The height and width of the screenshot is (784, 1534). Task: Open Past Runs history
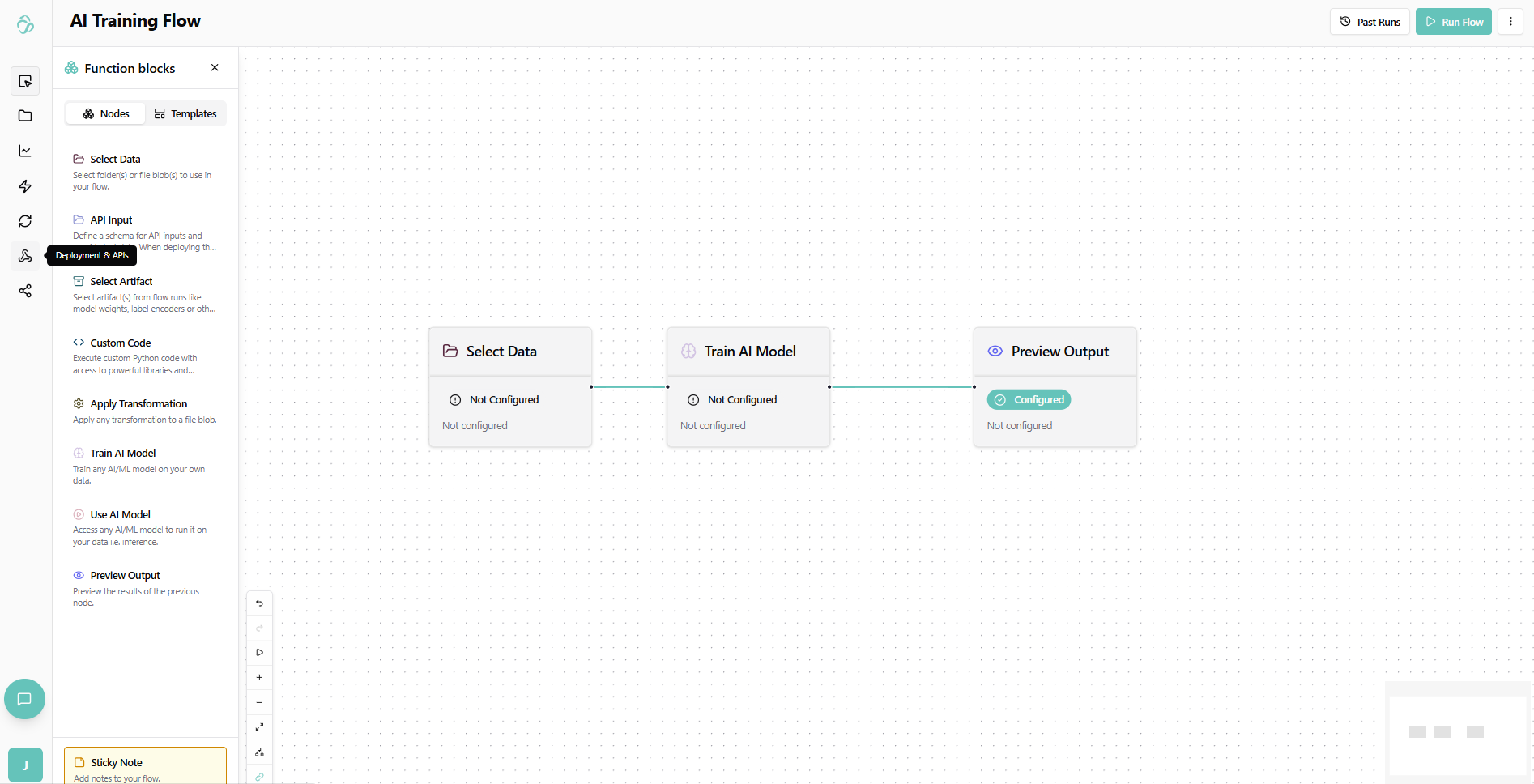pyautogui.click(x=1370, y=22)
